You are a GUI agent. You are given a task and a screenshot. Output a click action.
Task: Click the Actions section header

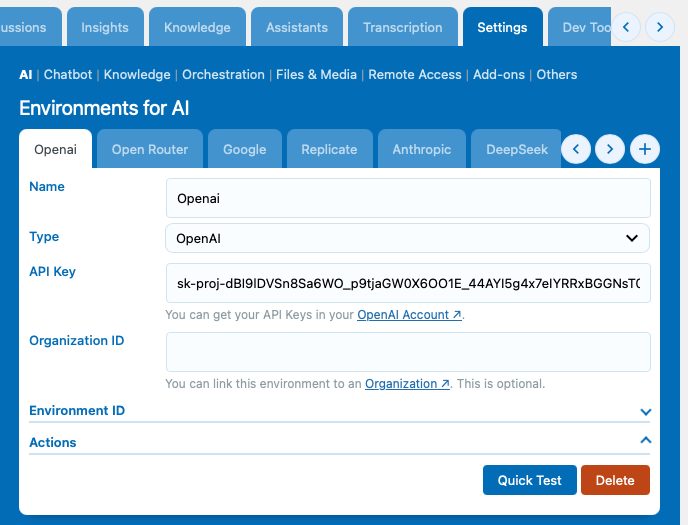pos(339,443)
